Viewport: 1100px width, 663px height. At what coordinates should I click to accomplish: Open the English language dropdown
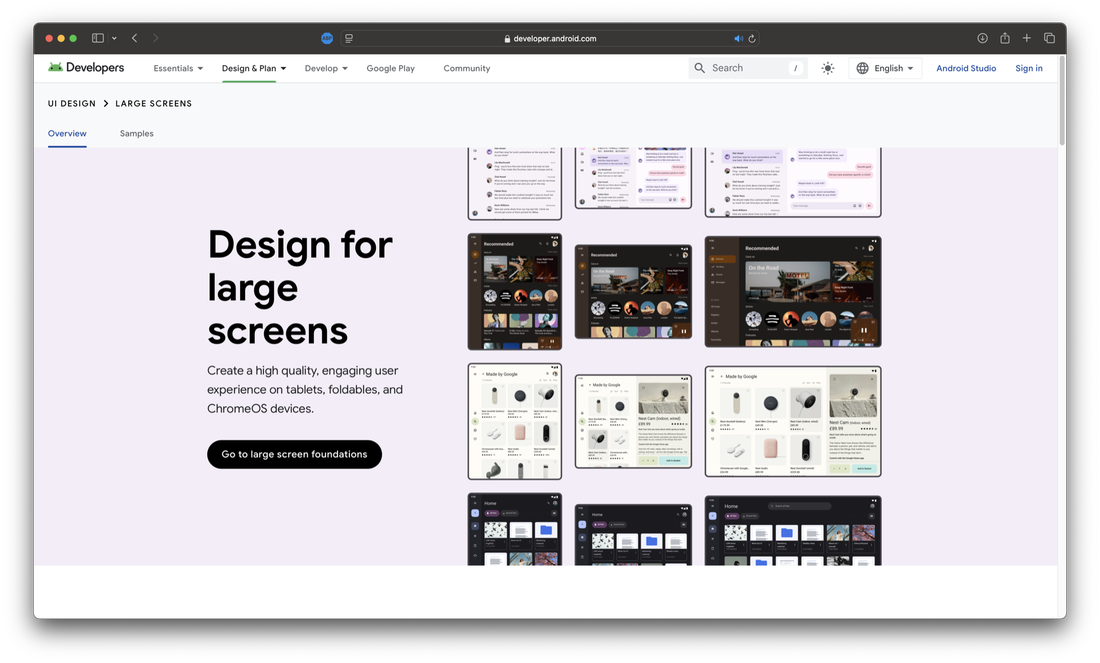click(885, 68)
